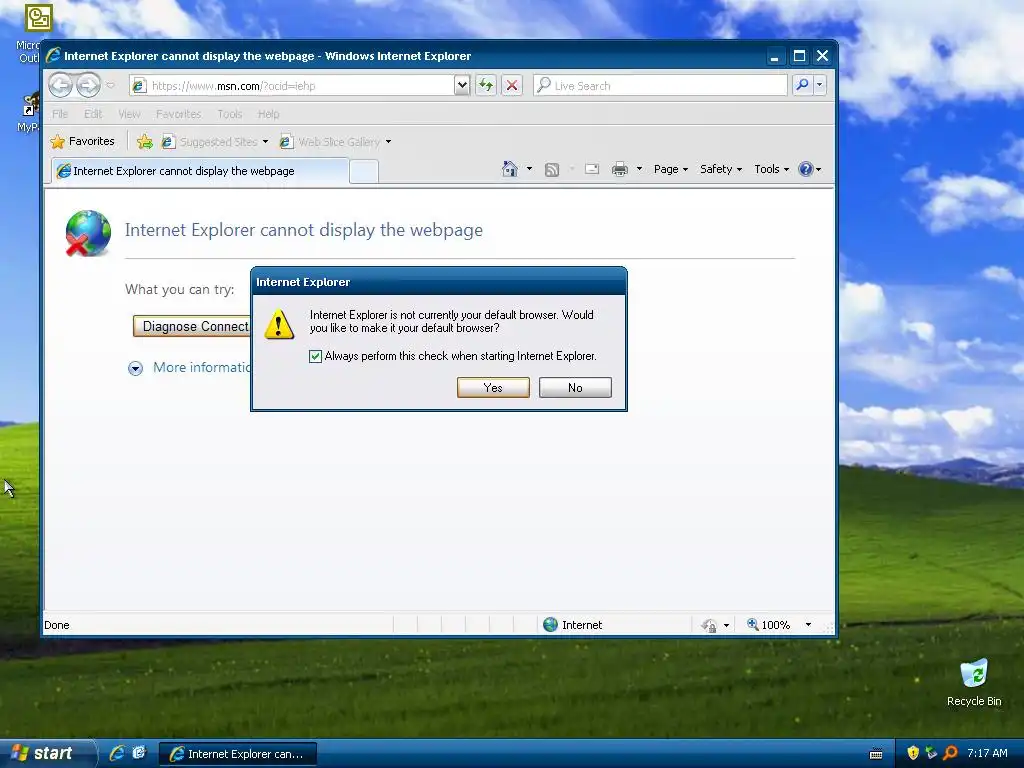This screenshot has height=768, width=1024.
Task: Click the green Refresh arrows icon
Action: [486, 86]
